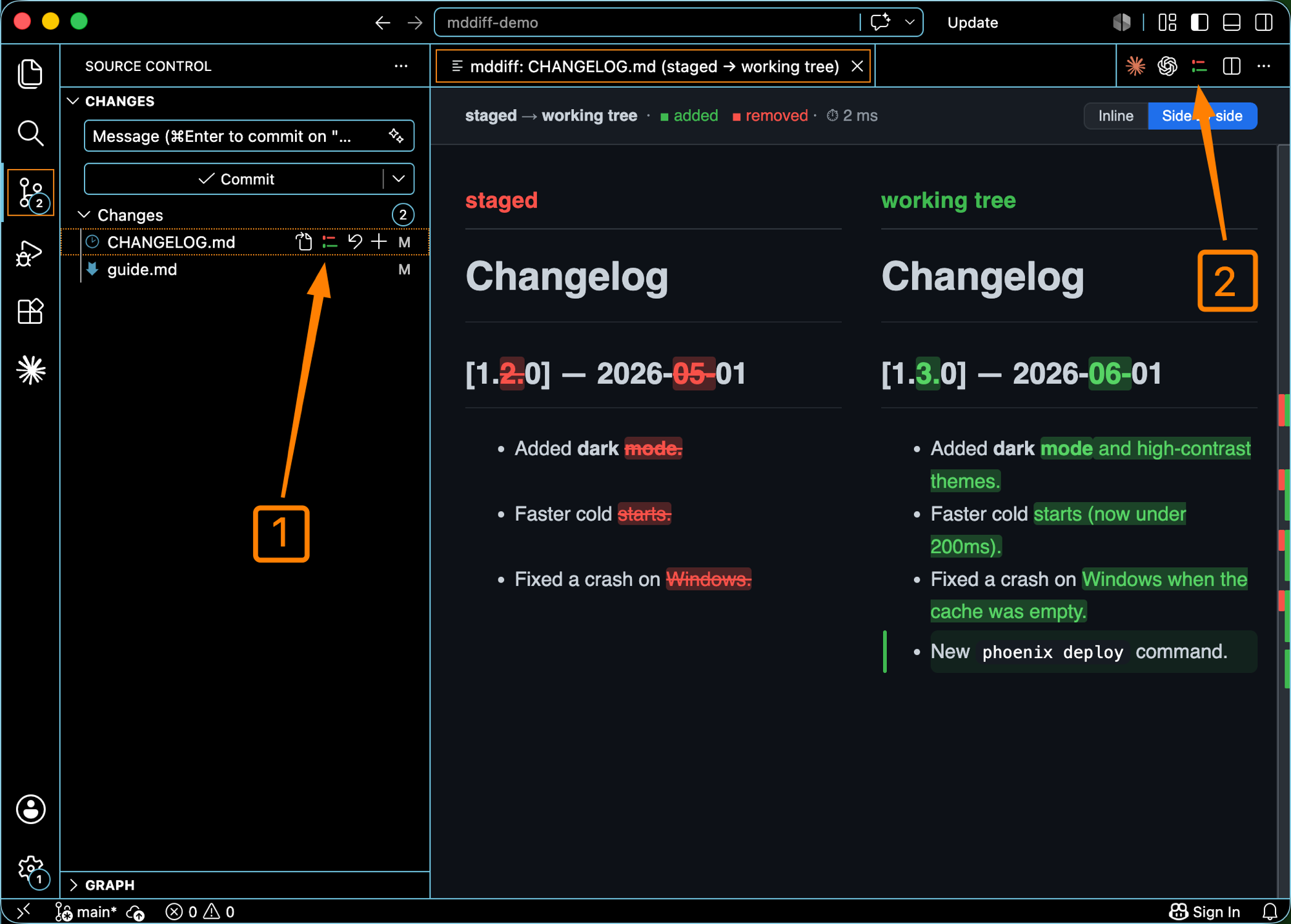Click the diff overview scrollbar
Image resolution: width=1291 pixels, height=924 pixels.
1283,520
